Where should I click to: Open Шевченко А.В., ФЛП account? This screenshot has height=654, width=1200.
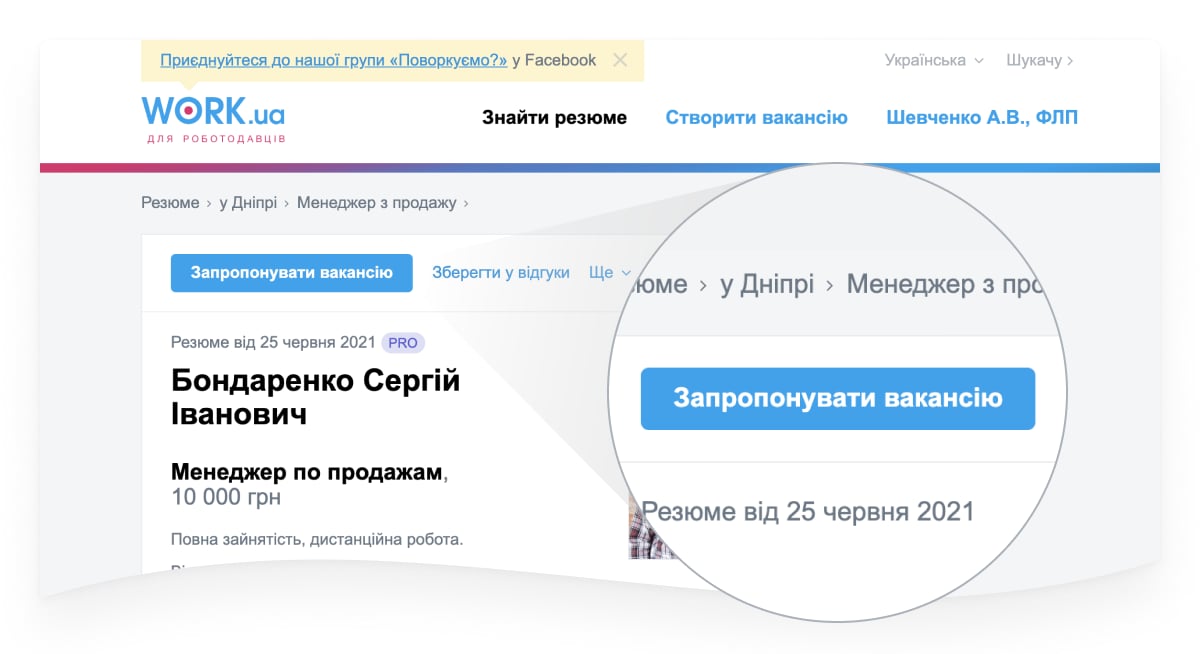click(982, 118)
